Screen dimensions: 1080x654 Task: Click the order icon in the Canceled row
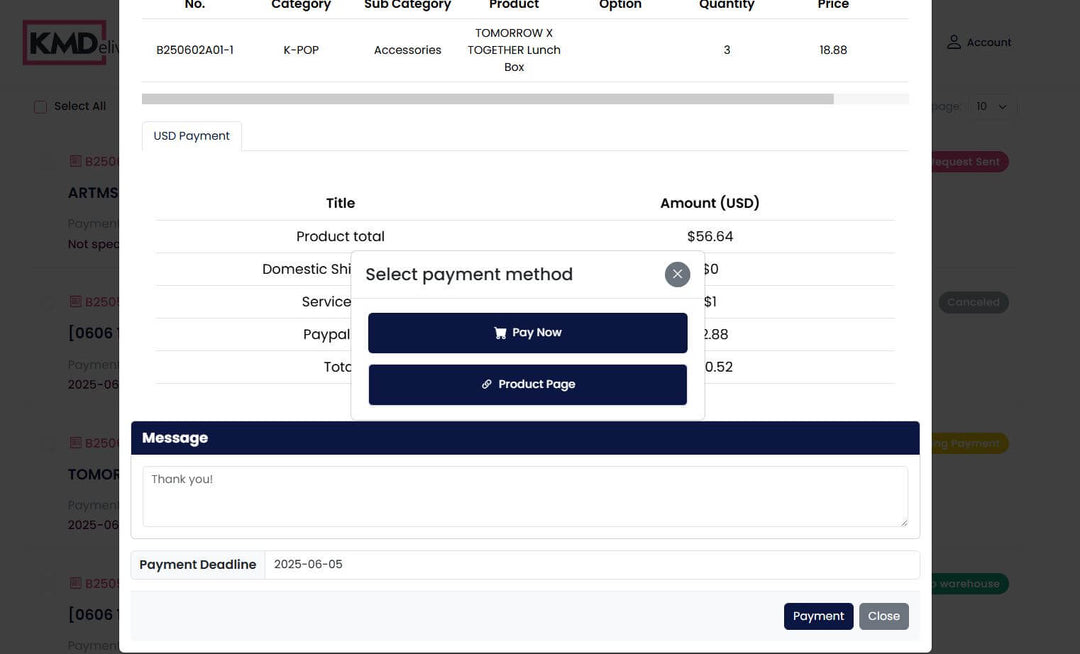pos(76,302)
